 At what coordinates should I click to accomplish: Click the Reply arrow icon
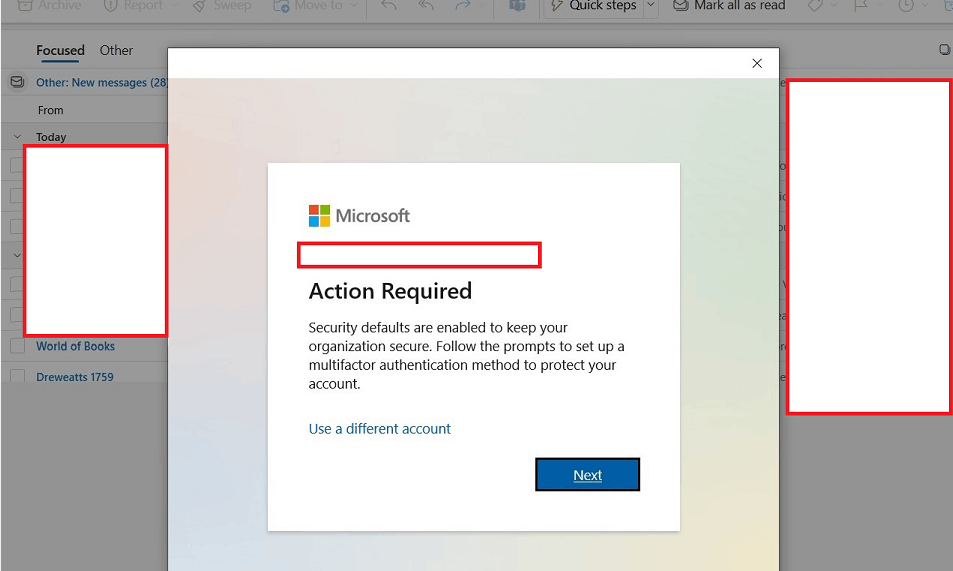click(389, 5)
